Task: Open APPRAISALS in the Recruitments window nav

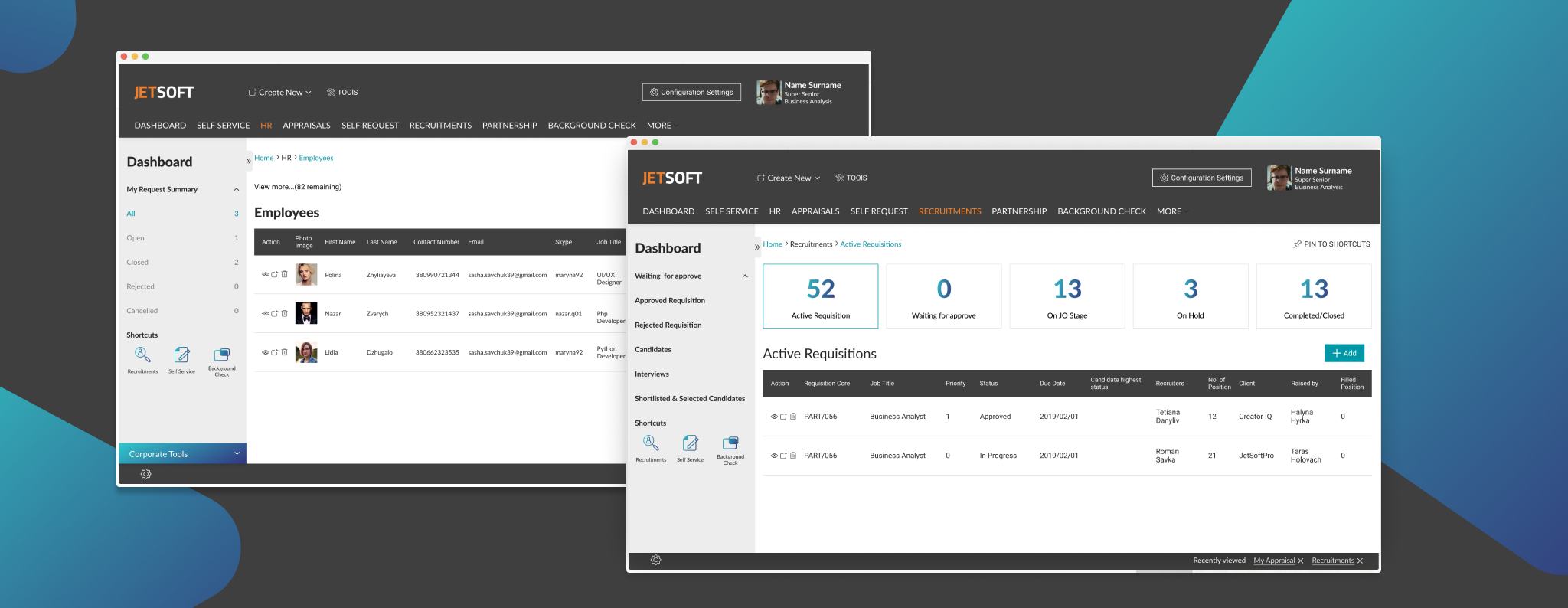Action: [815, 211]
